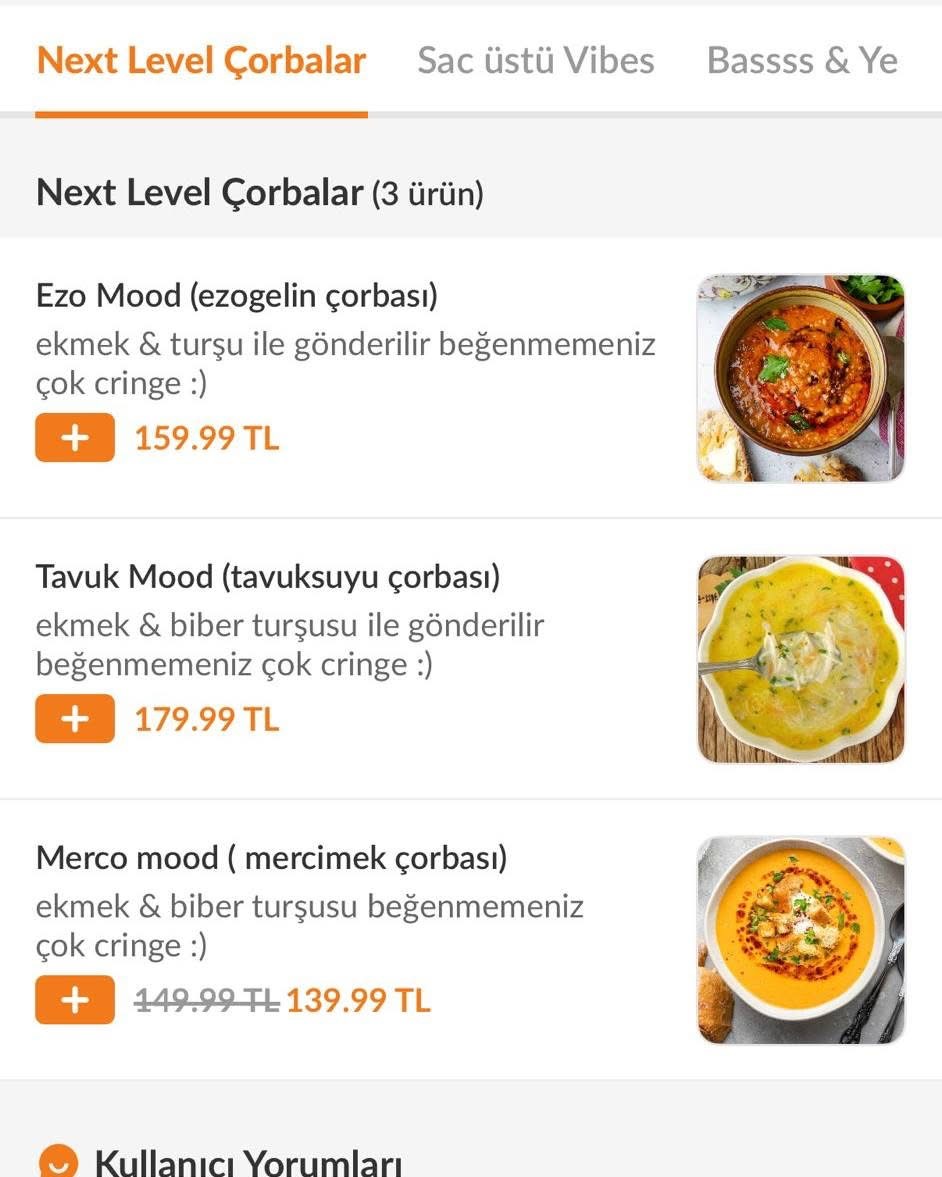This screenshot has width=942, height=1177.
Task: Open the Ezo Mood soup photo
Action: [800, 378]
